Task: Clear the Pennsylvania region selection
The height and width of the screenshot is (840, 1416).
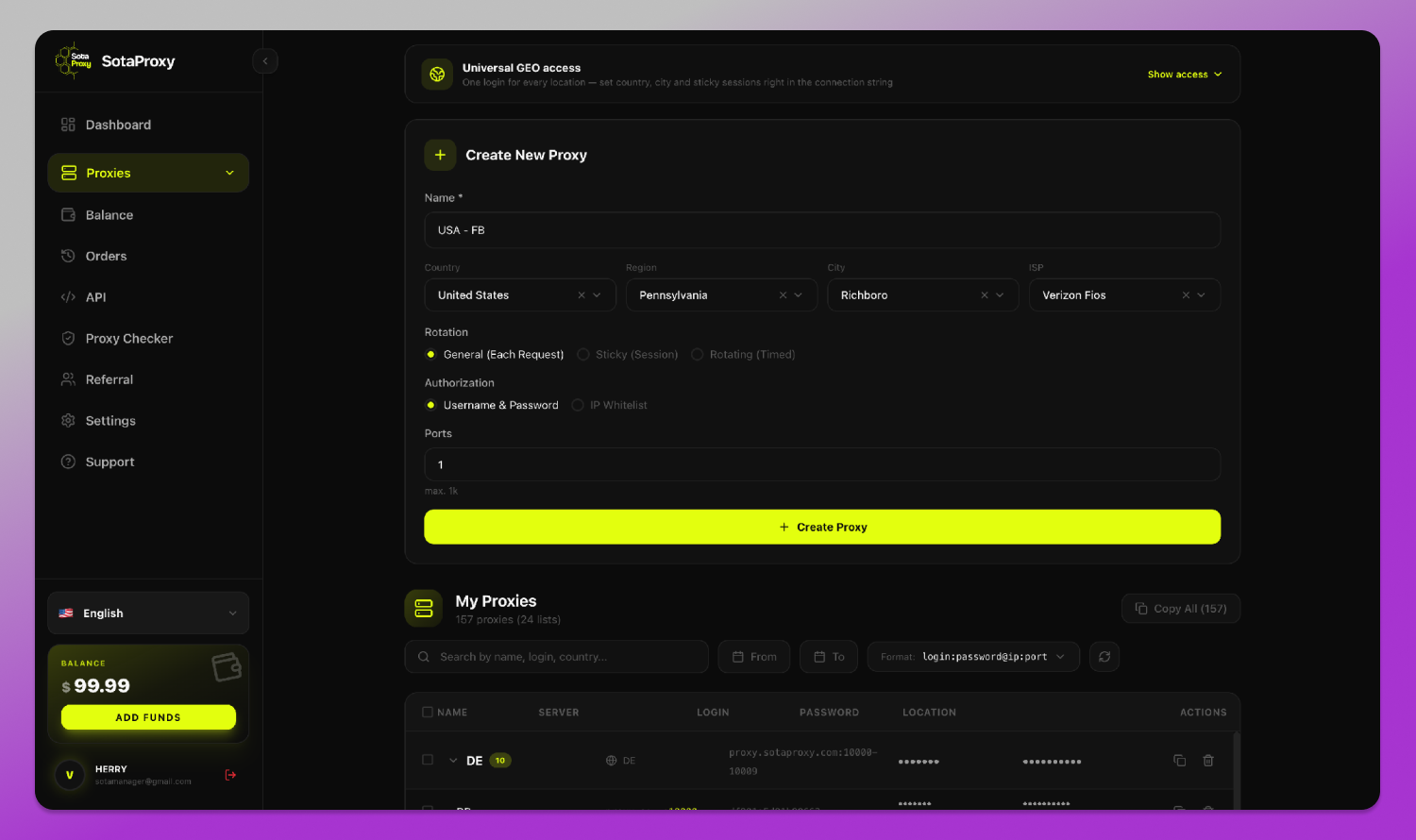Action: click(783, 295)
